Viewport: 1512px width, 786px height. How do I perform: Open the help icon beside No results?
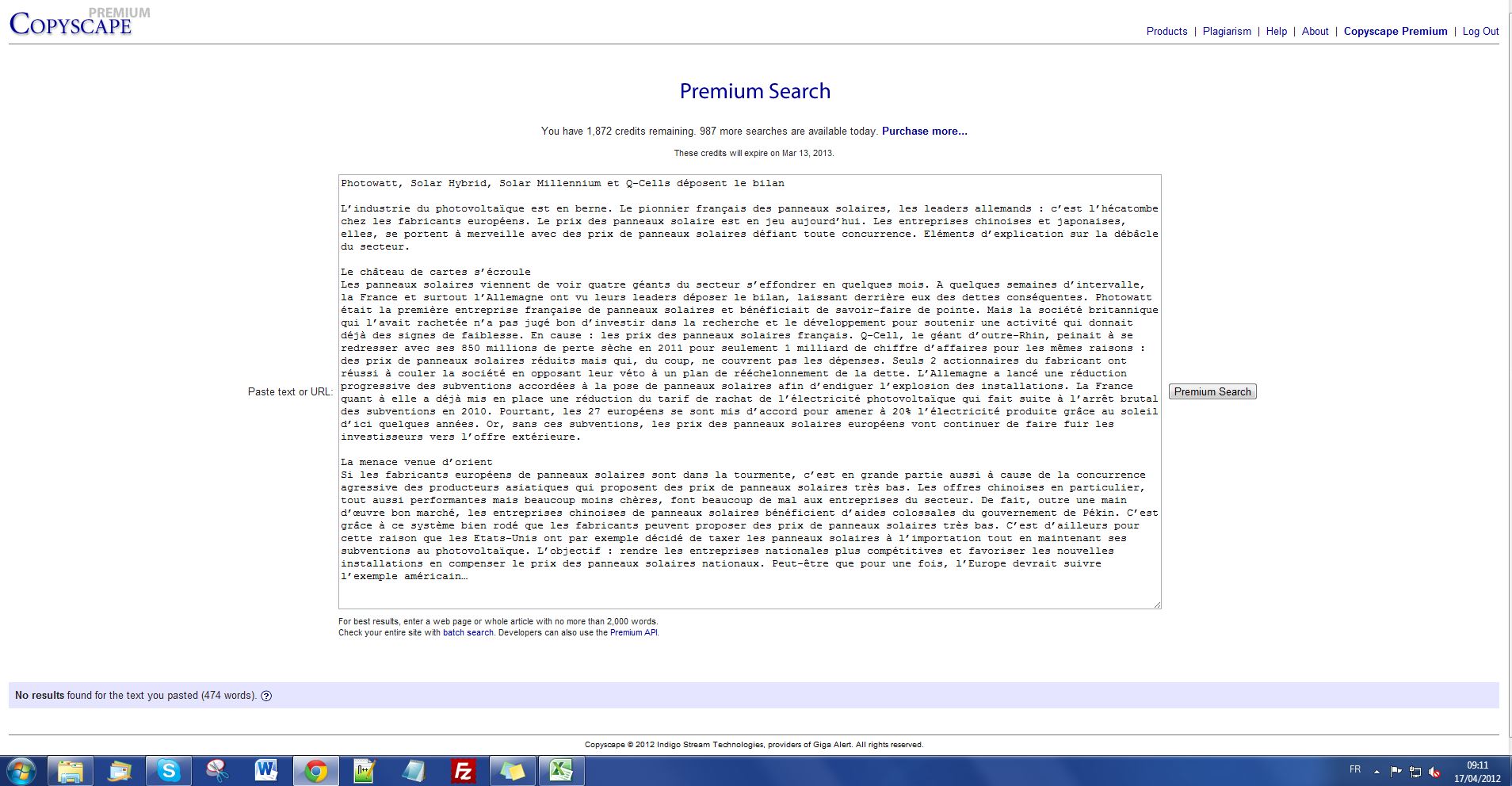[266, 696]
